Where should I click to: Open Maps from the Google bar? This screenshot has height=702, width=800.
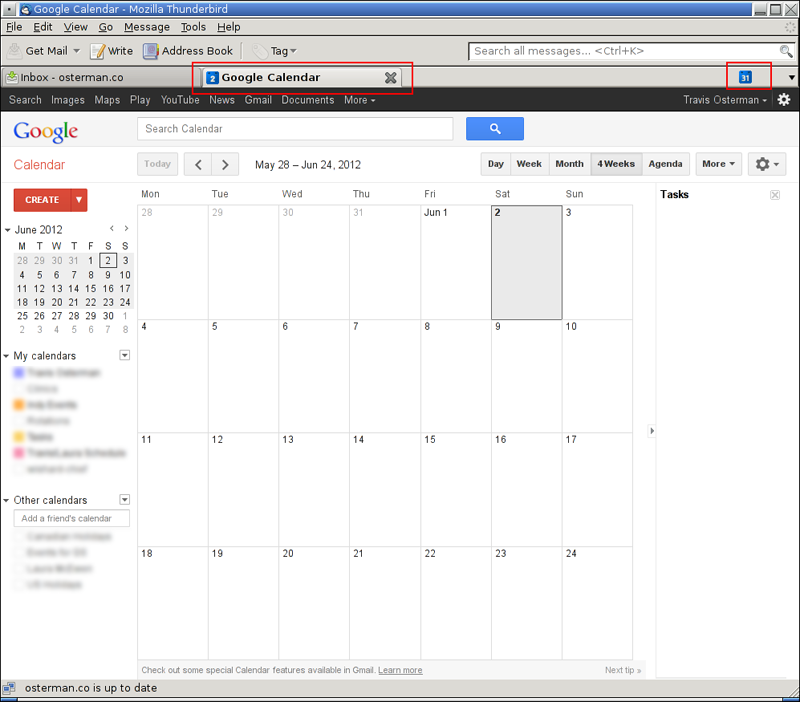pos(107,100)
